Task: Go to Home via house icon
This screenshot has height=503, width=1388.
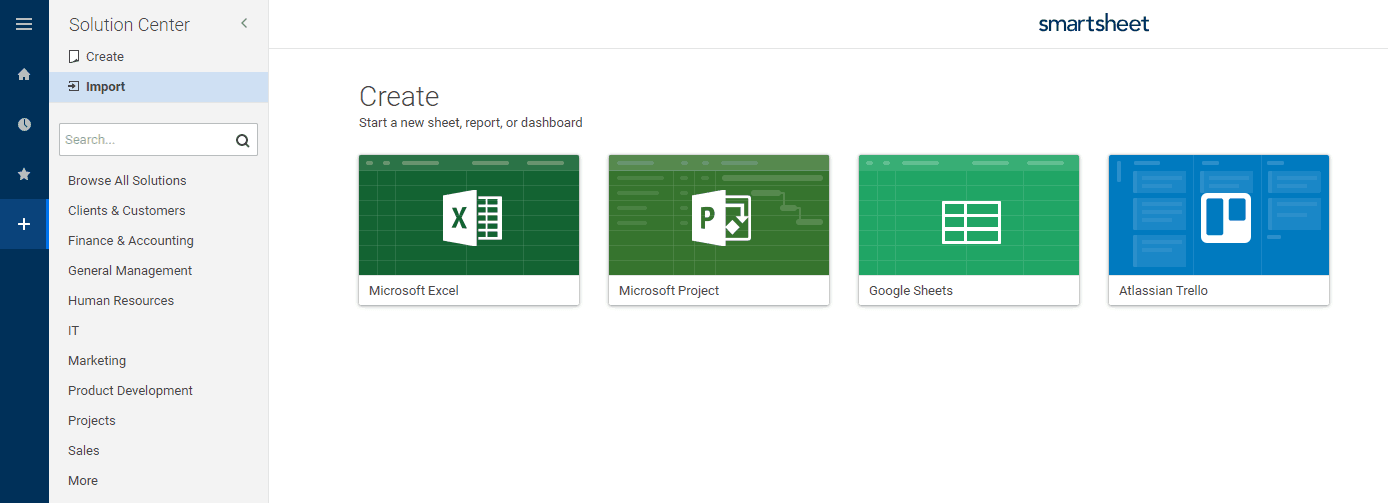Action: point(24,74)
